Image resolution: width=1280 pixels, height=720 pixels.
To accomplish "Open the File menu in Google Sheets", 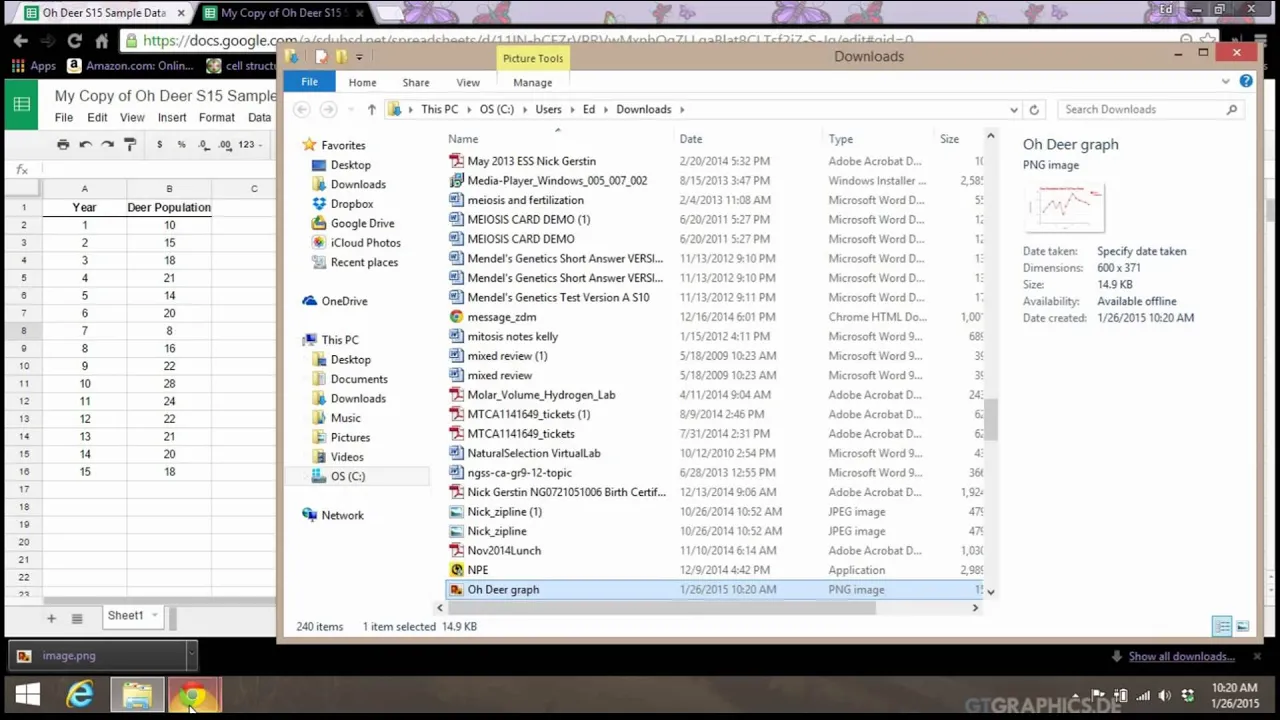I will point(63,117).
